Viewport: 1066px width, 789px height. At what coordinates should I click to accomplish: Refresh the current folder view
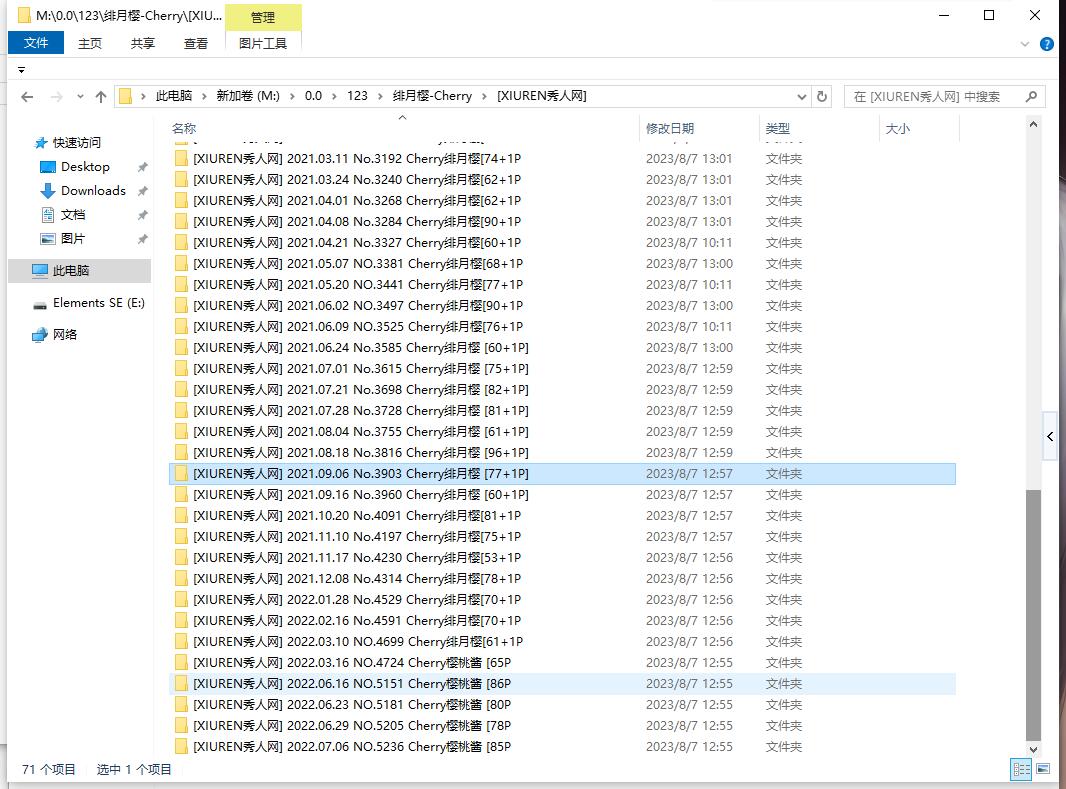pos(821,97)
